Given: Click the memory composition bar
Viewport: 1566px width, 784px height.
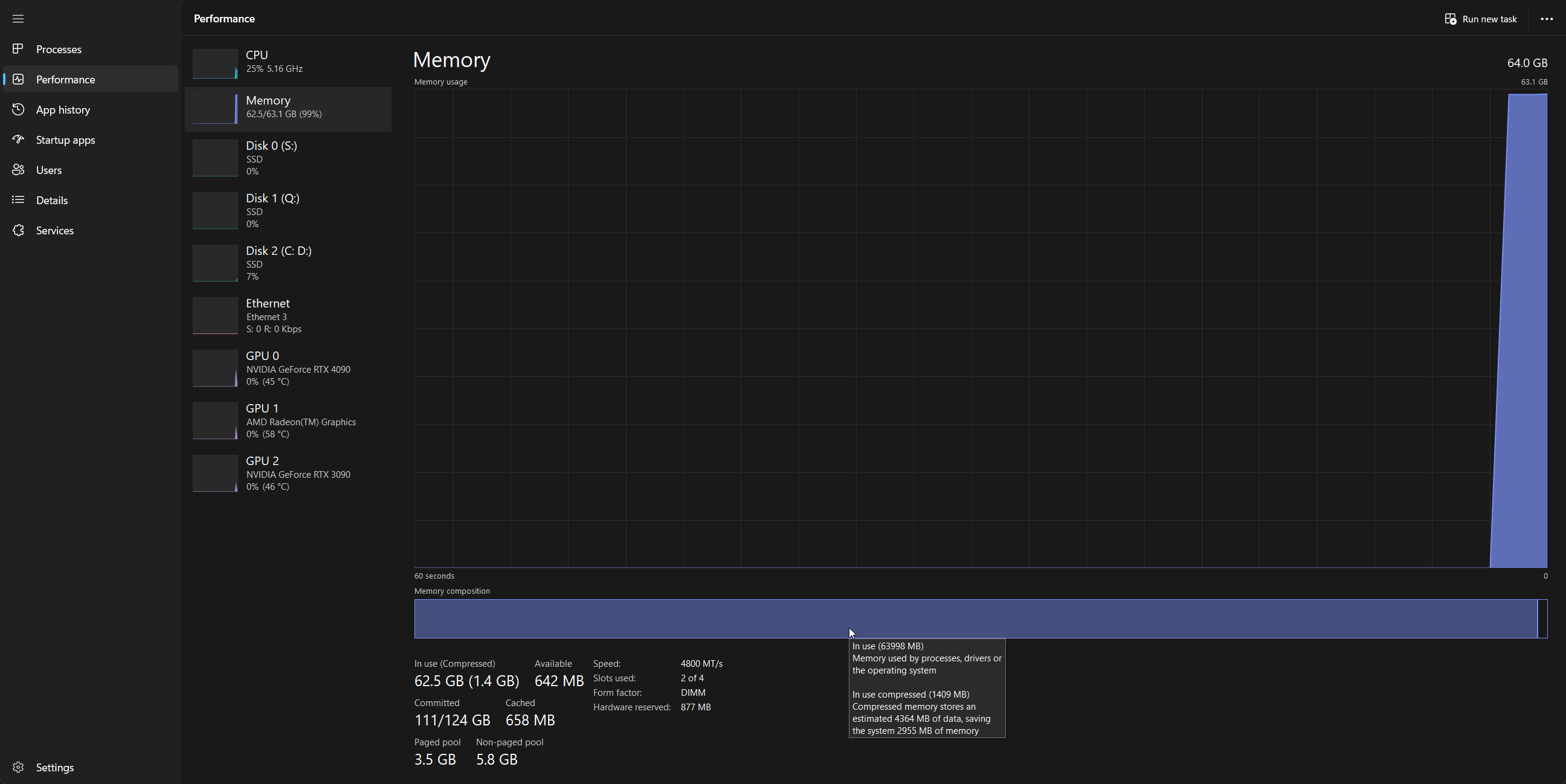Looking at the screenshot, I should (669, 619).
